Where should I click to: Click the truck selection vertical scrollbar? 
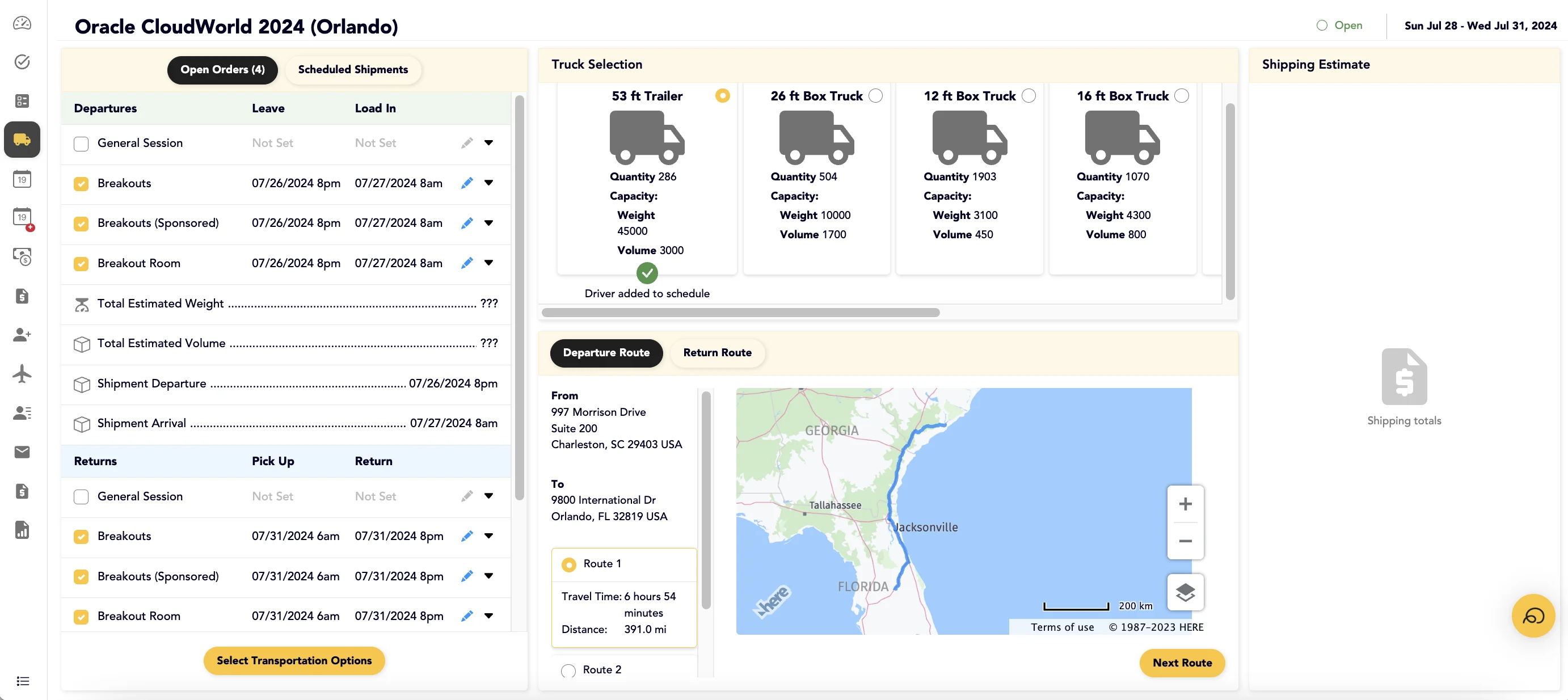click(1230, 201)
